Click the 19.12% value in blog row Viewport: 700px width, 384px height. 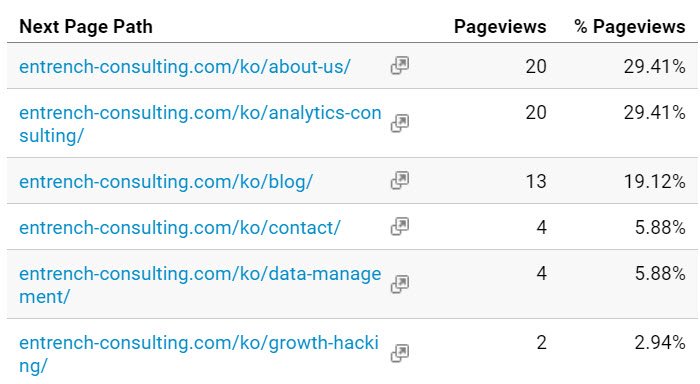(654, 182)
